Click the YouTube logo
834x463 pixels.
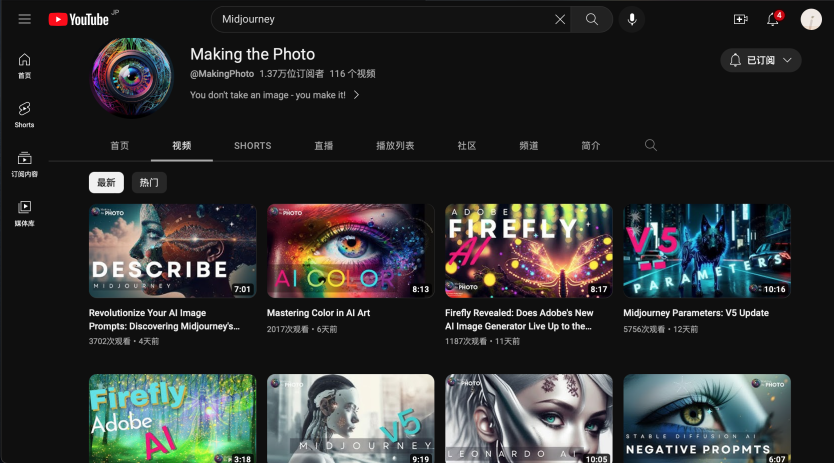79,20
